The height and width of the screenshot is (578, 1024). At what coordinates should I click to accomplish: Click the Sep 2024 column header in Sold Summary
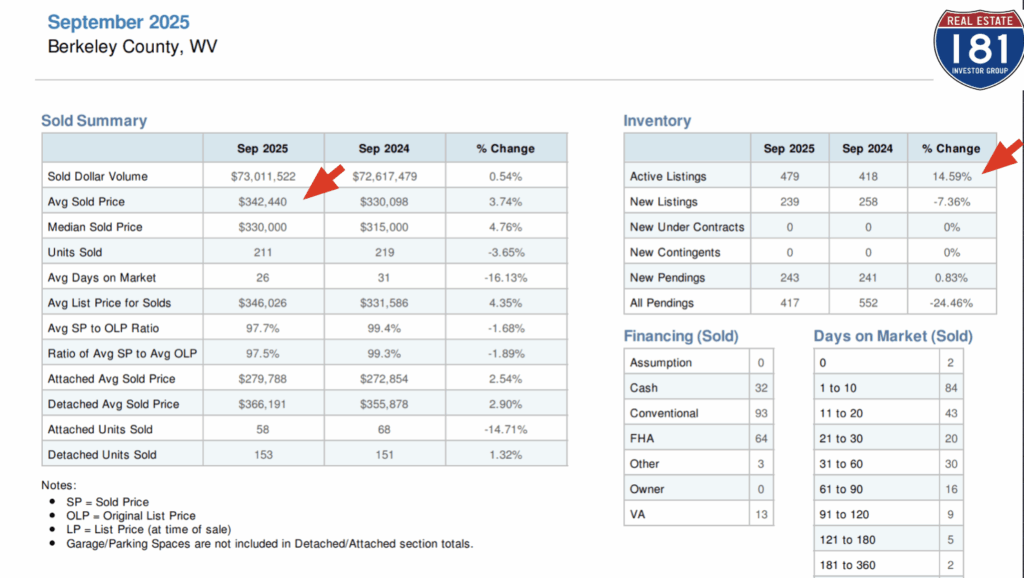[384, 148]
